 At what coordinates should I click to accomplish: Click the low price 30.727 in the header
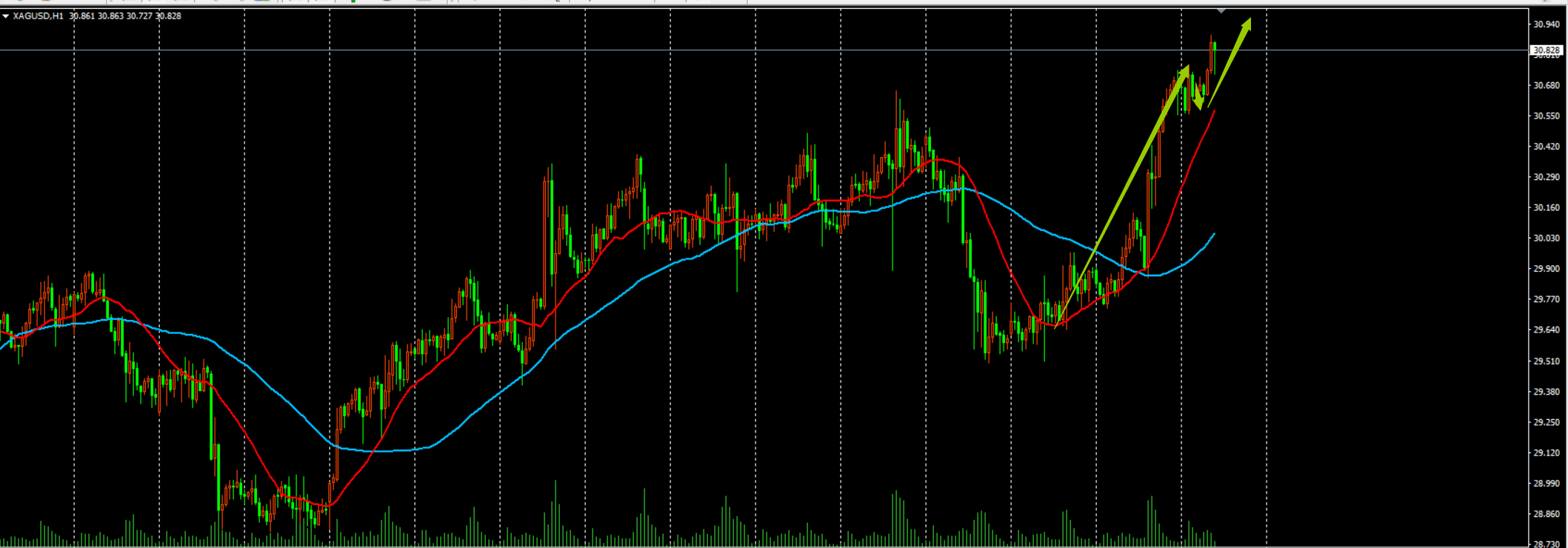pyautogui.click(x=139, y=16)
